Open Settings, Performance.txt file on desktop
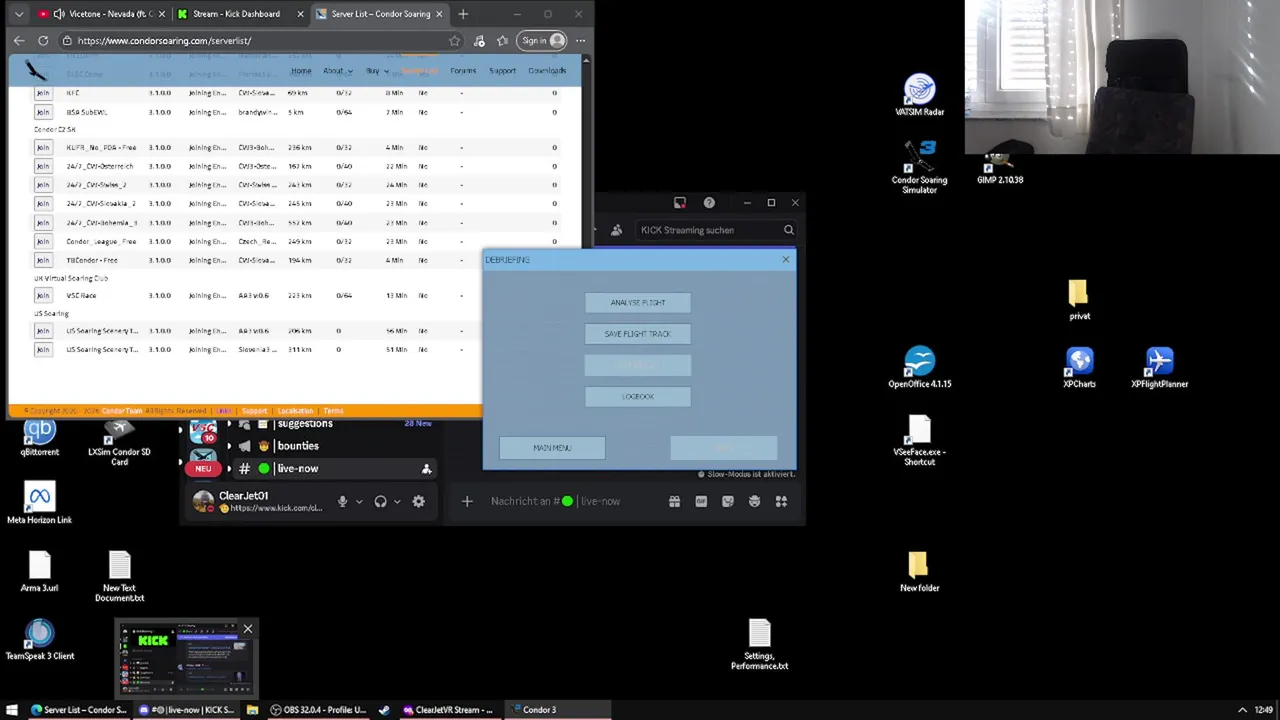The width and height of the screenshot is (1280, 720). tap(759, 645)
